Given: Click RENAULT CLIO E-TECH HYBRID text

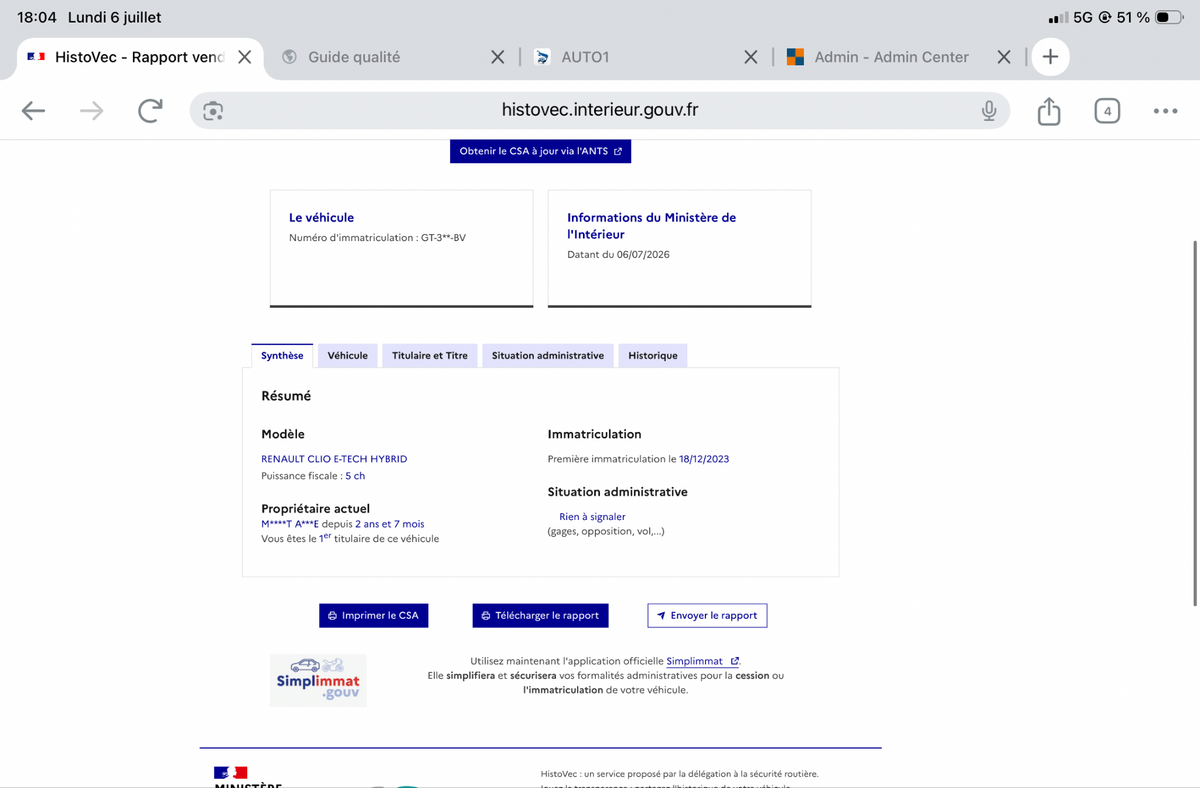Looking at the screenshot, I should tap(334, 459).
